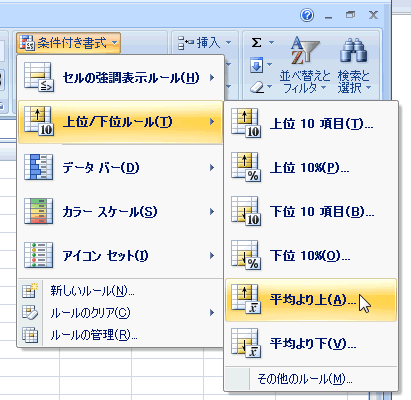Click the 上位 10 項目 icon

click(x=246, y=123)
